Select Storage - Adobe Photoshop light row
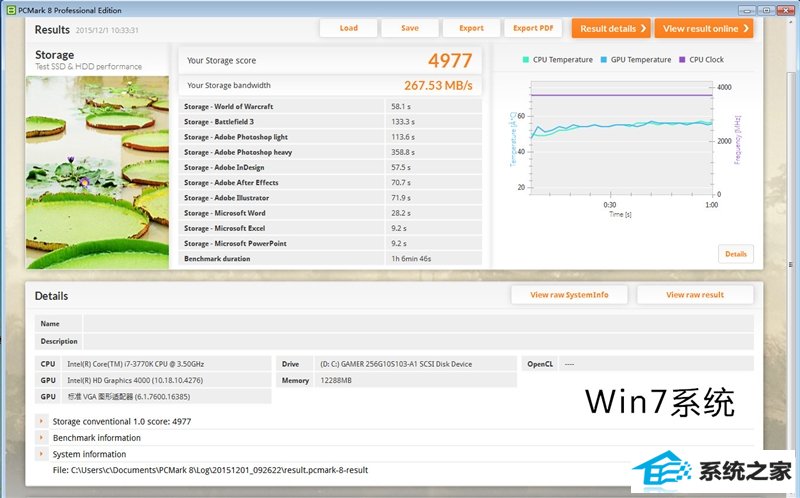This screenshot has width=800, height=498. tap(330, 137)
